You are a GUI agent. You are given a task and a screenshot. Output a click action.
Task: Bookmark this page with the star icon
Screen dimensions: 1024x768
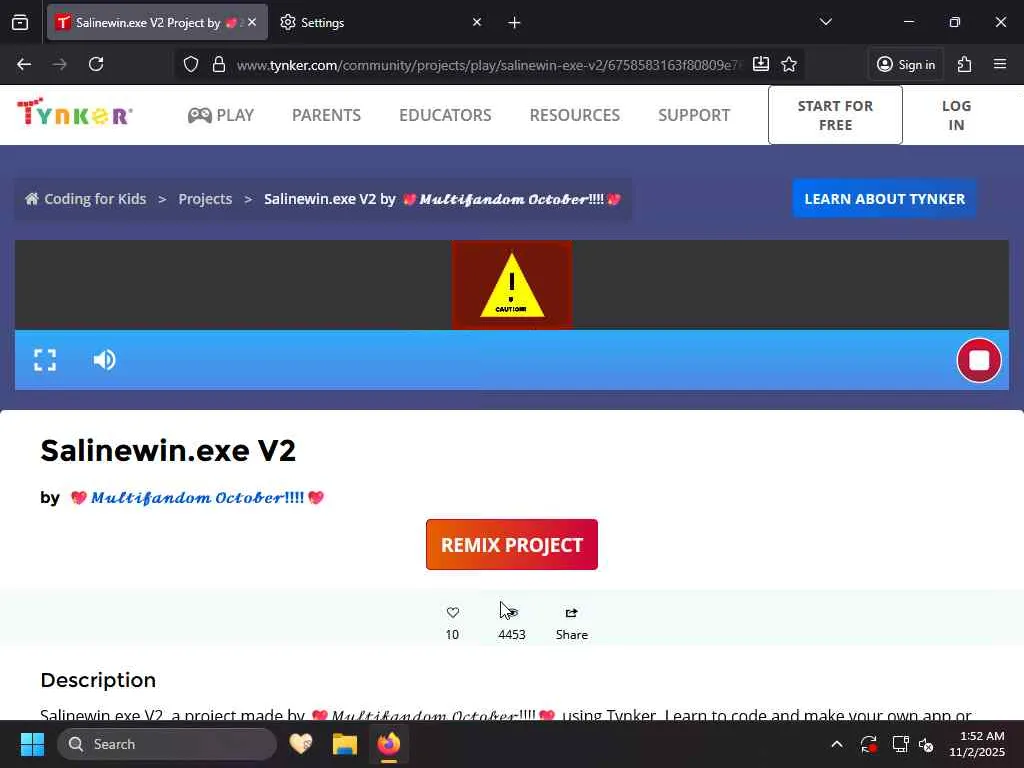(x=789, y=64)
